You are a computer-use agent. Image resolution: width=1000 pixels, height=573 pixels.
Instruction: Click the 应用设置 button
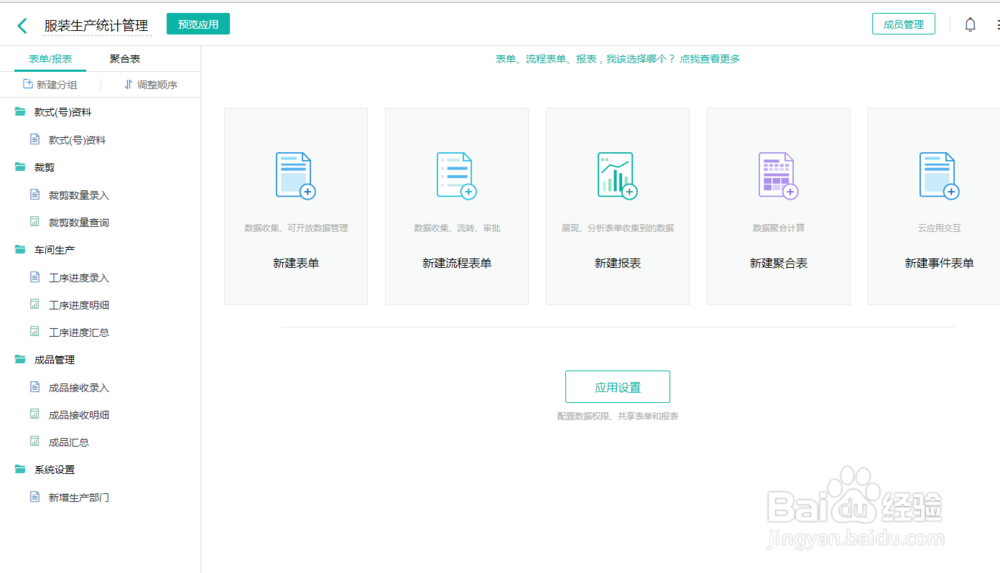pyautogui.click(x=617, y=387)
